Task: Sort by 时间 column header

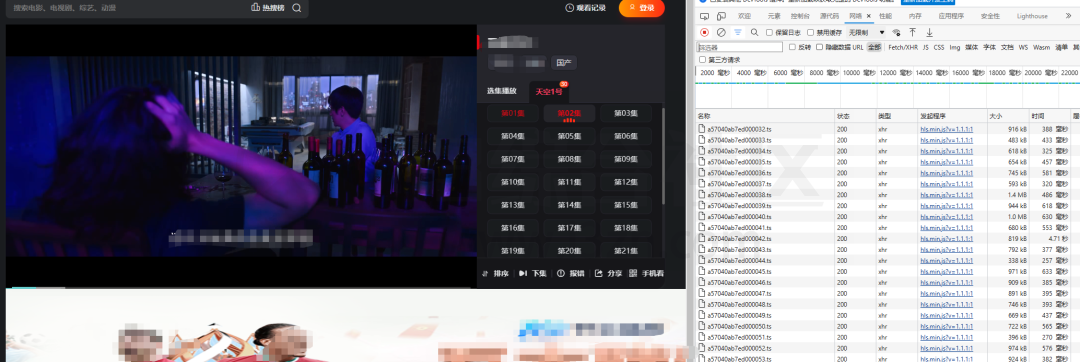Action: click(x=1049, y=116)
